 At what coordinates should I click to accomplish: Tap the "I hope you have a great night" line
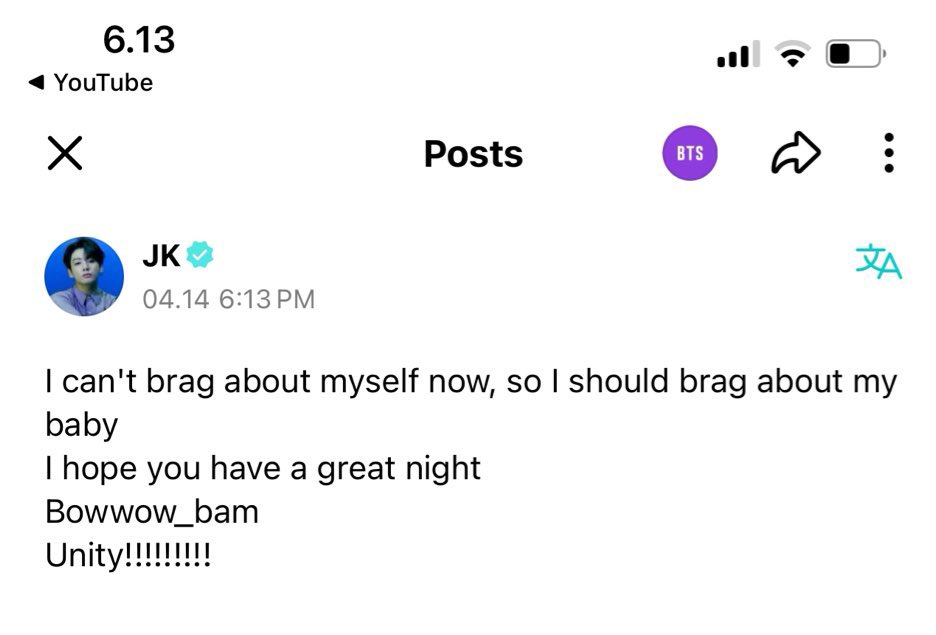pos(263,468)
